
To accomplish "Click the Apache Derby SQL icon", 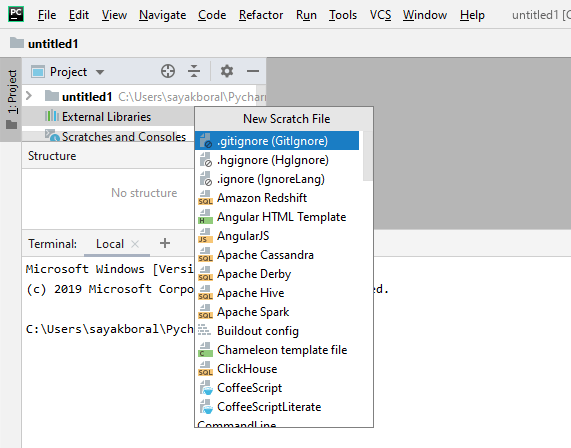I will [205, 274].
